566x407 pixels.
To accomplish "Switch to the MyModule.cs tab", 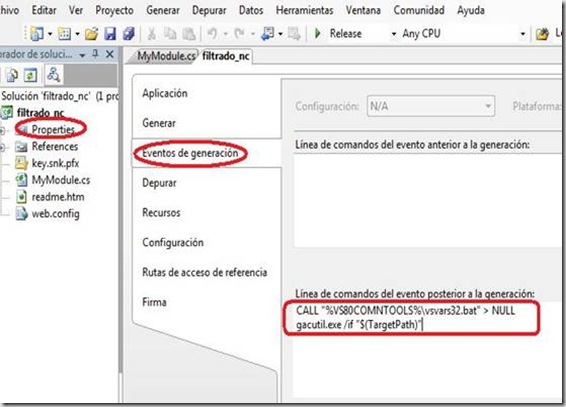I will tap(165, 56).
